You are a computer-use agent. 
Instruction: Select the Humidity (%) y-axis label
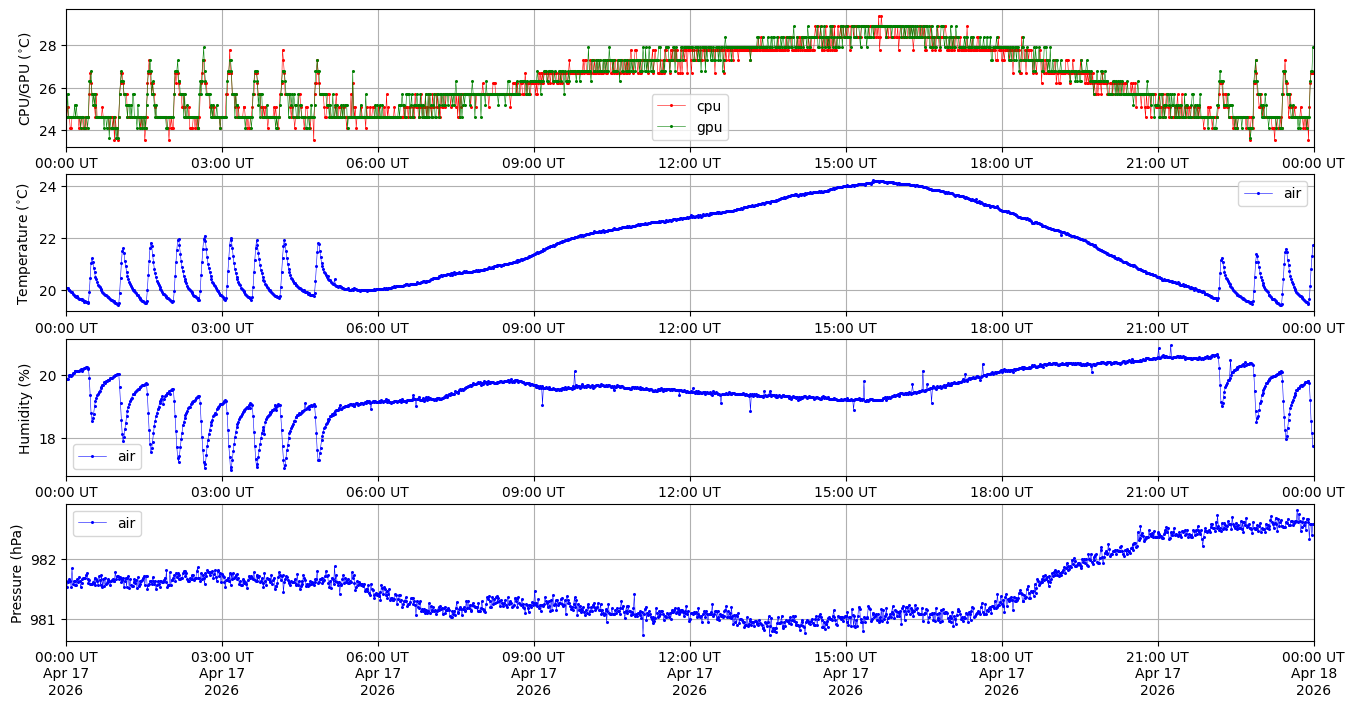pos(25,408)
